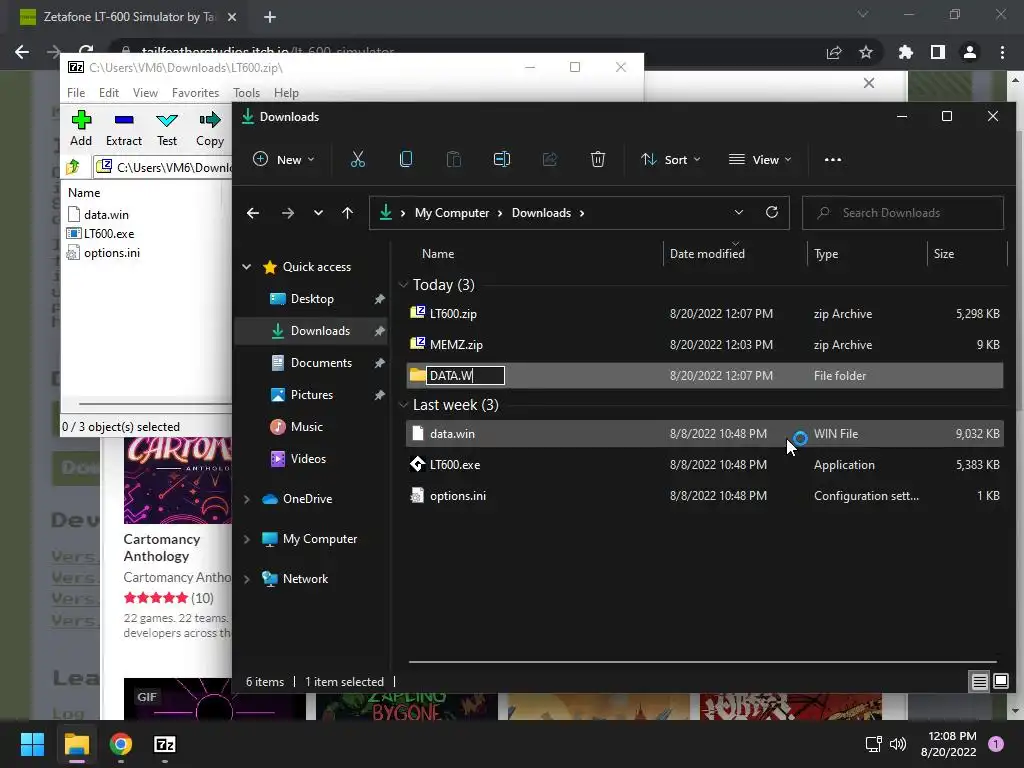Click the Paste clipboard icon in Explorer toolbar

click(453, 159)
